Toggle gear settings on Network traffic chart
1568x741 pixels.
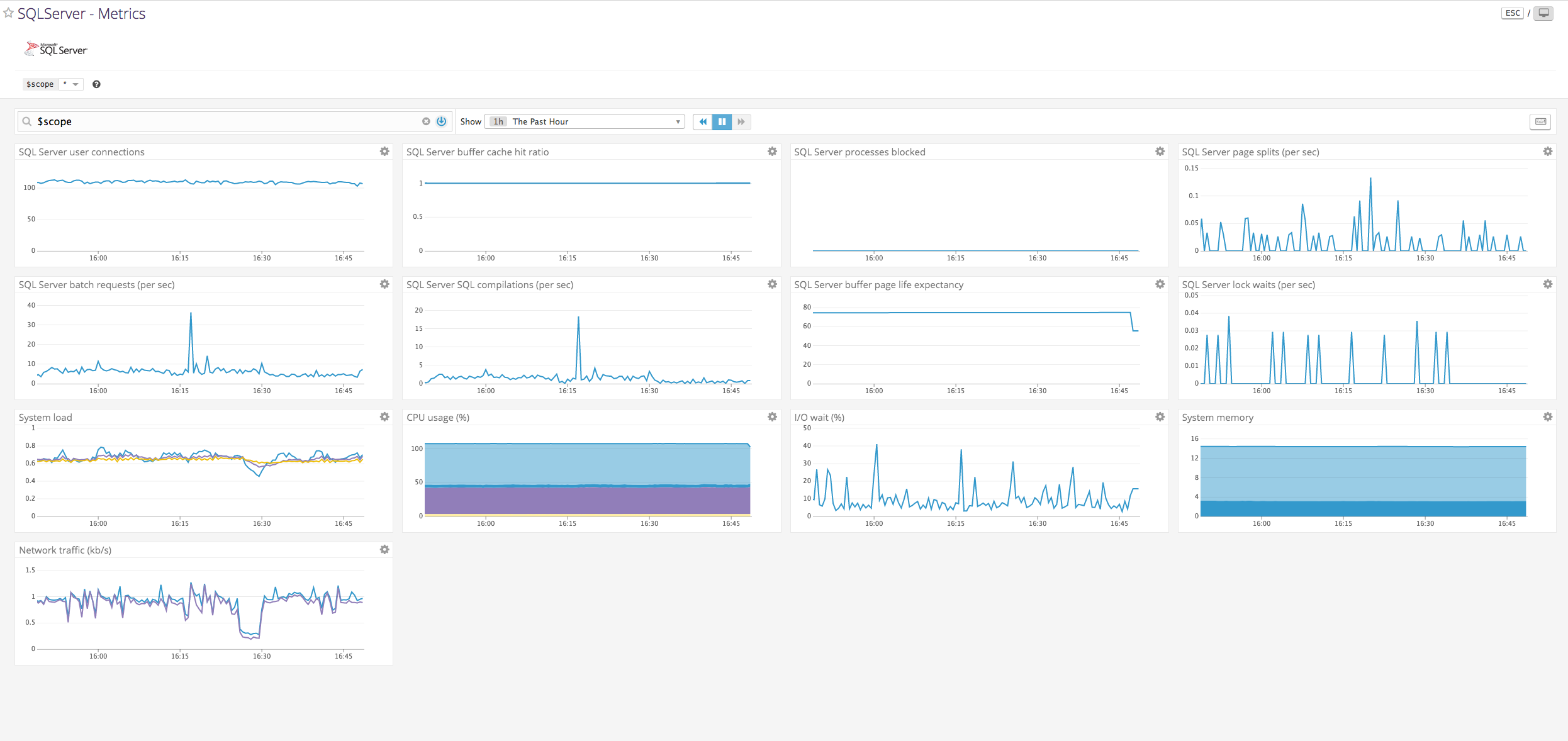[x=384, y=549]
